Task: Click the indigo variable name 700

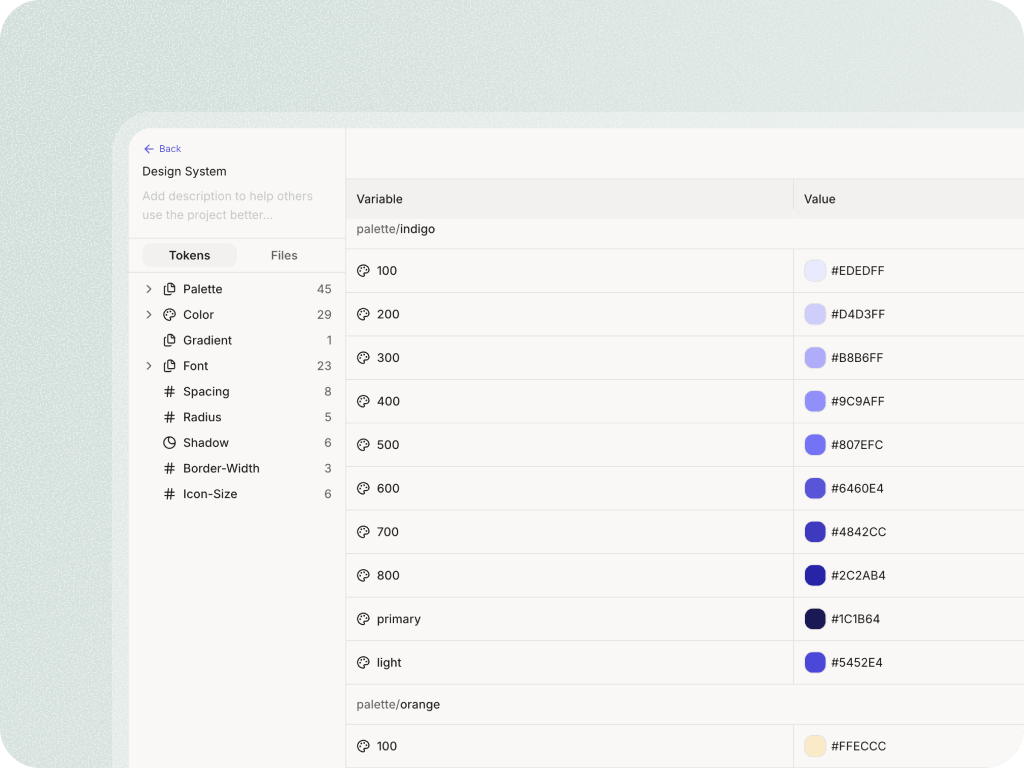Action: click(388, 532)
